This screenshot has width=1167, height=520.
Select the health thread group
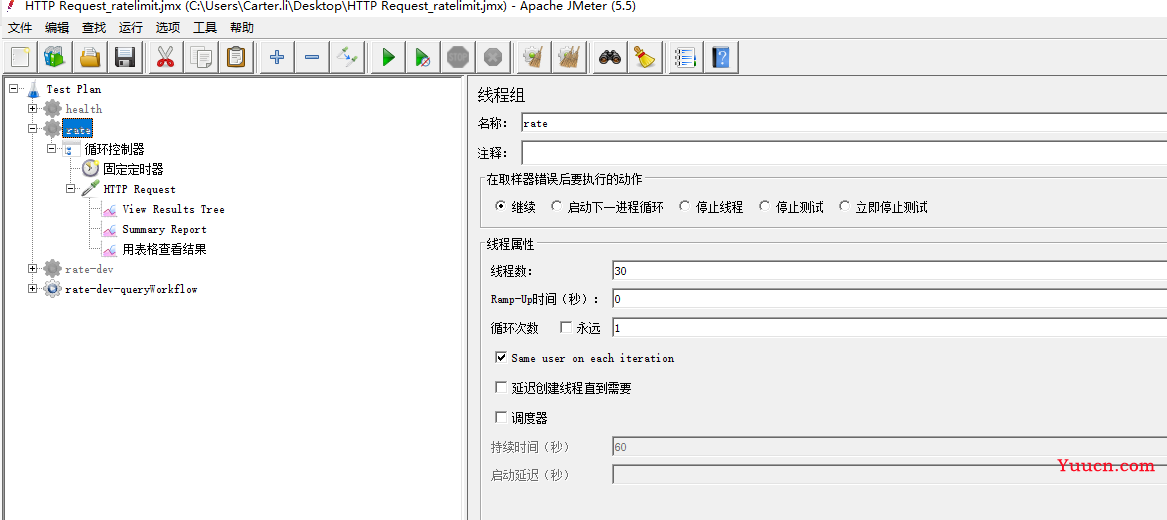pyautogui.click(x=84, y=109)
